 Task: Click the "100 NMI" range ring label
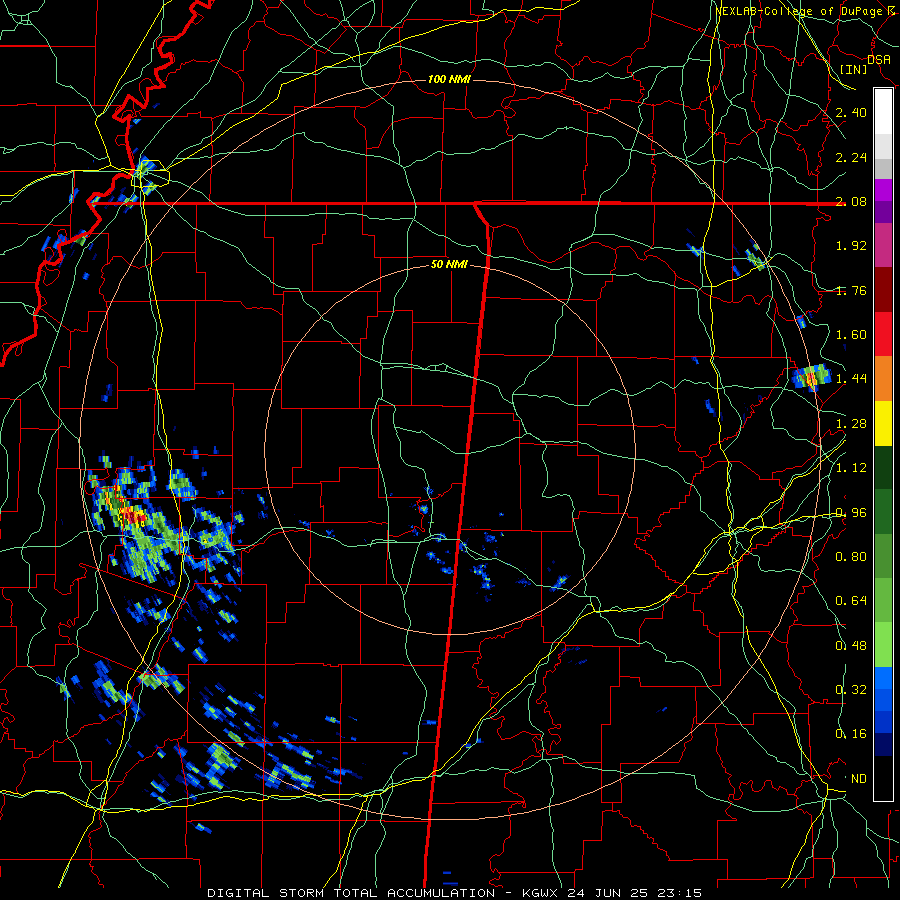449,79
